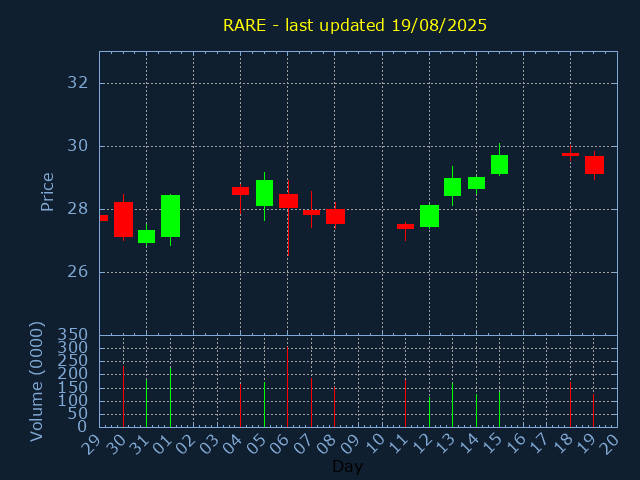Click the volume tick label '100'
Image resolution: width=640 pixels, height=480 pixels.
(x=72, y=401)
